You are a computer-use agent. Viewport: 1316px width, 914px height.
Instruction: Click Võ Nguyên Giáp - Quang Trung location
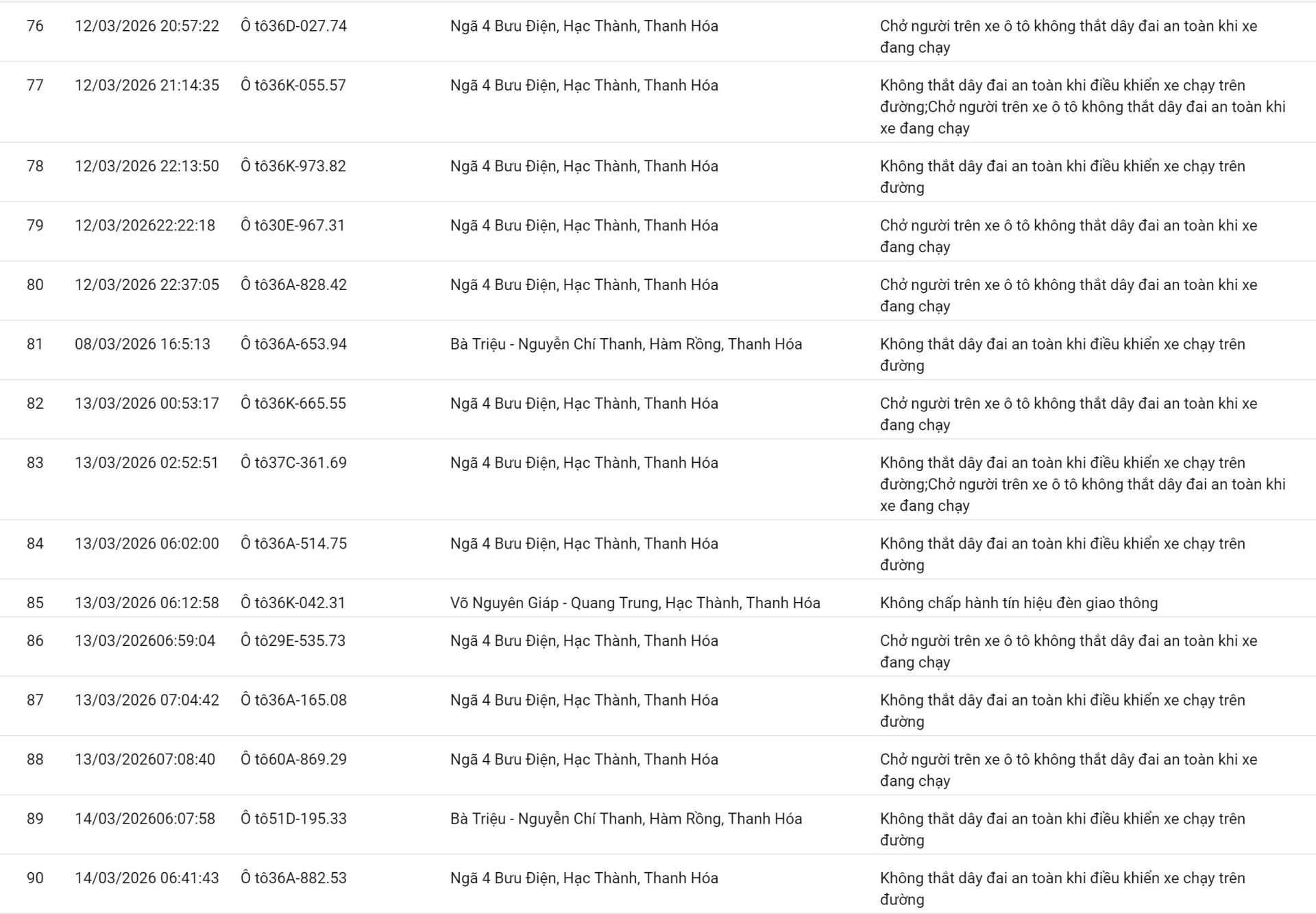(635, 603)
